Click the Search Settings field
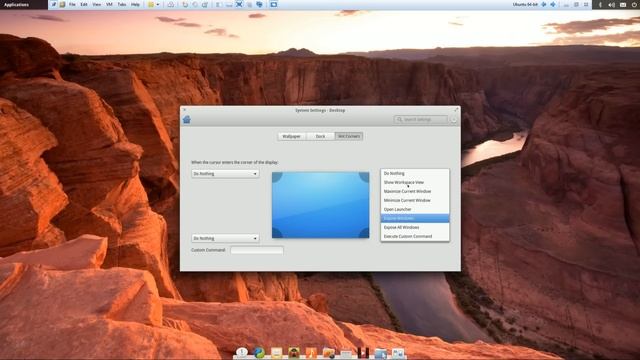The image size is (640, 360). (x=421, y=119)
